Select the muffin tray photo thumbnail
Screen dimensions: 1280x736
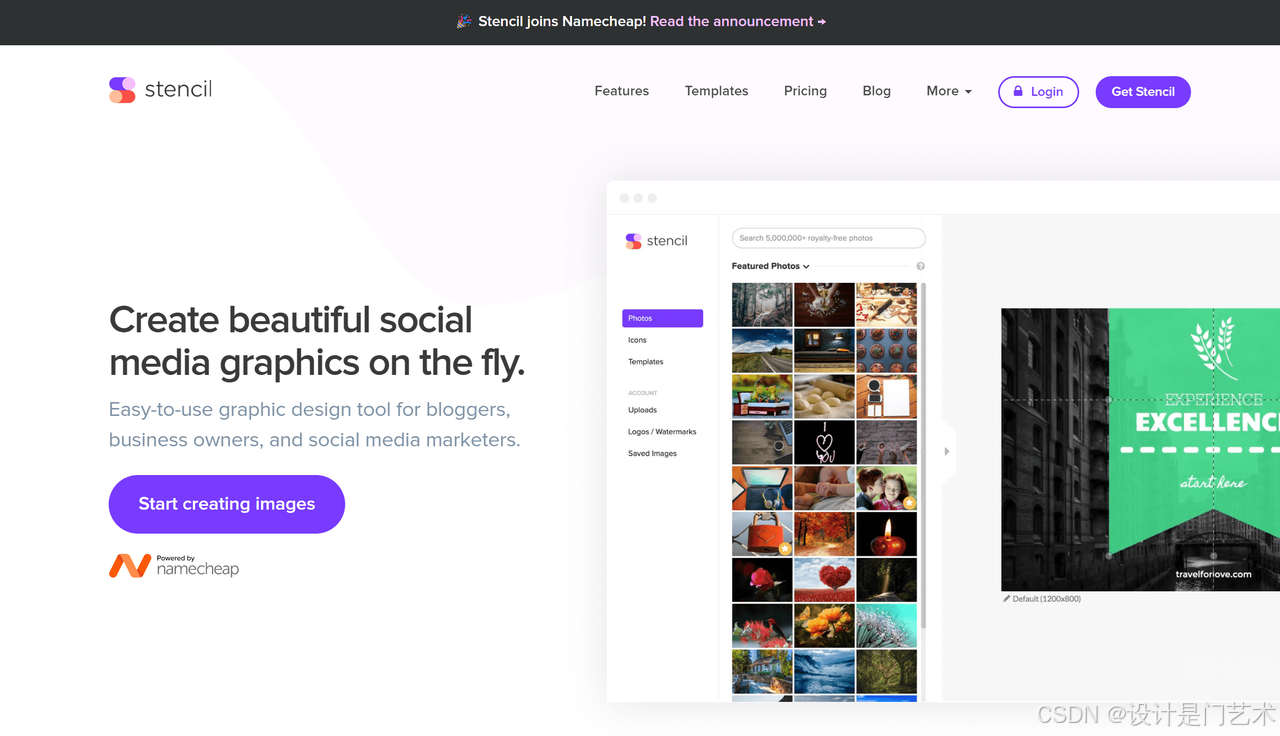886,350
